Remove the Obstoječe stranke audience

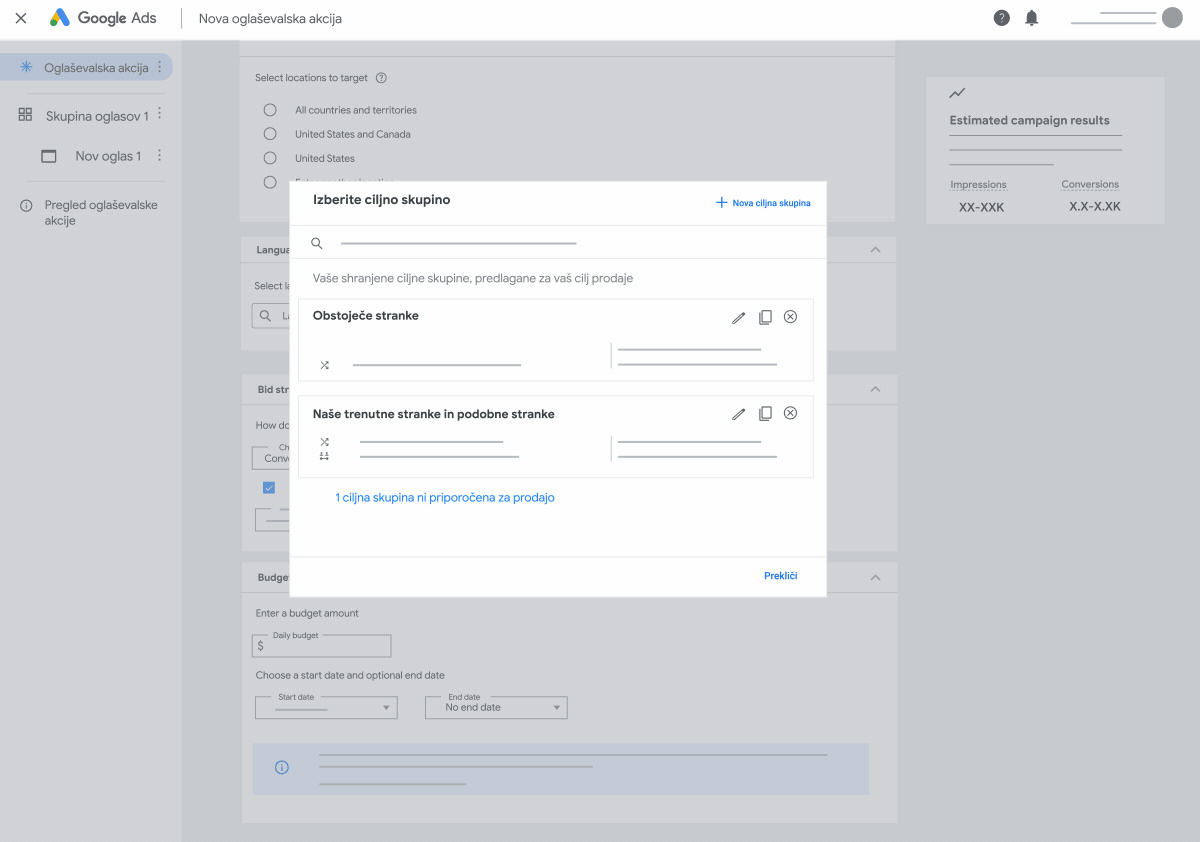(790, 317)
